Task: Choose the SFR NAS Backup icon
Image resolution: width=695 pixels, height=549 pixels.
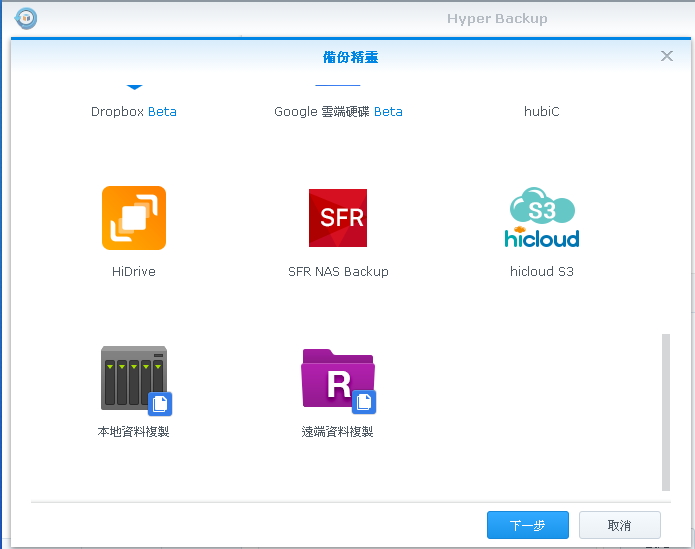Action: pyautogui.click(x=338, y=218)
